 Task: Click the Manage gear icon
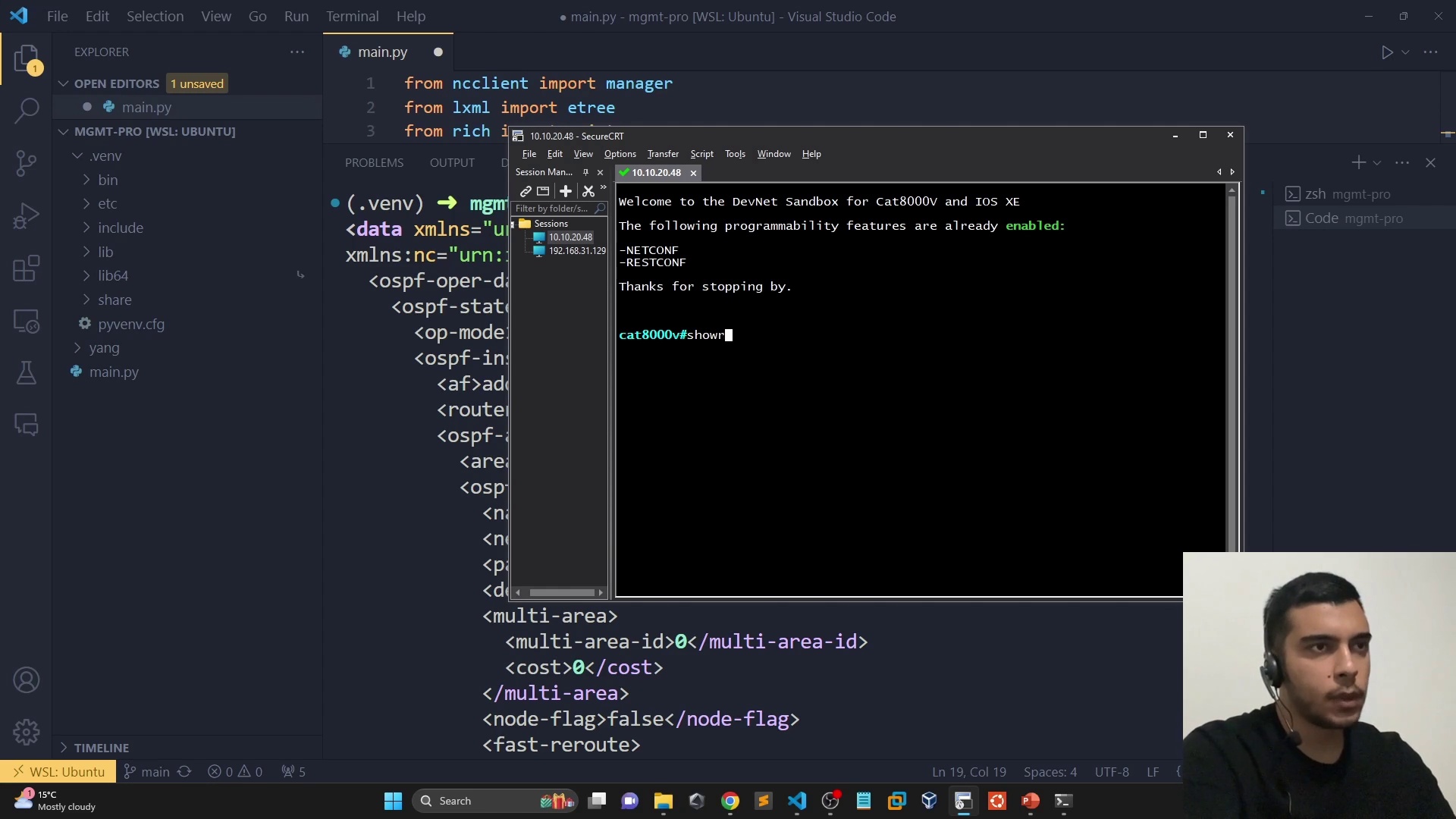(27, 732)
